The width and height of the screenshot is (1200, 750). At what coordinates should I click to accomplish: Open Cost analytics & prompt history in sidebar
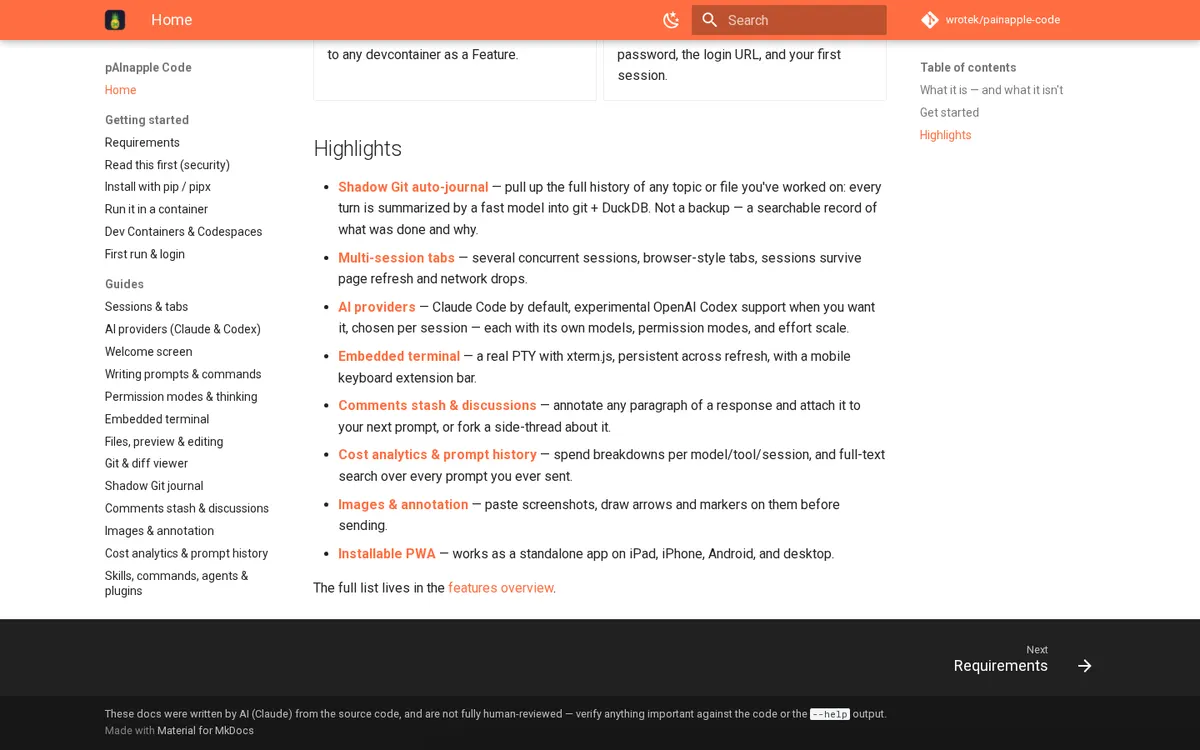point(186,553)
